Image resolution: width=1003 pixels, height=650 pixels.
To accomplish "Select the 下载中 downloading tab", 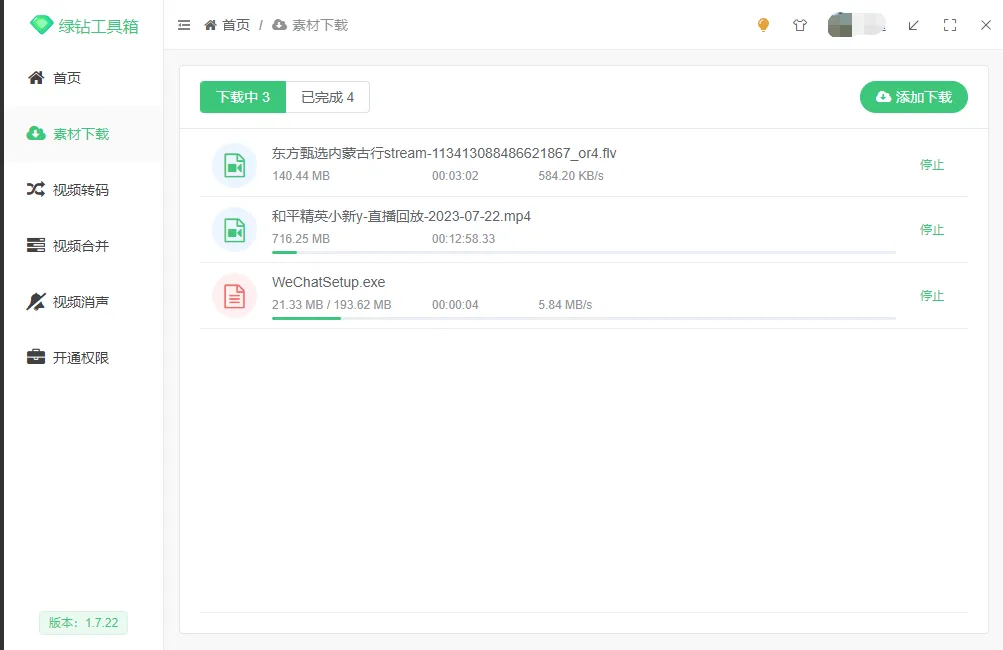I will (242, 97).
